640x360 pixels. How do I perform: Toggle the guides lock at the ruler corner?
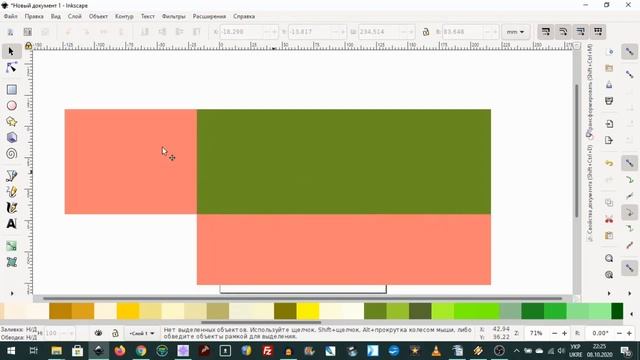pos(28,46)
